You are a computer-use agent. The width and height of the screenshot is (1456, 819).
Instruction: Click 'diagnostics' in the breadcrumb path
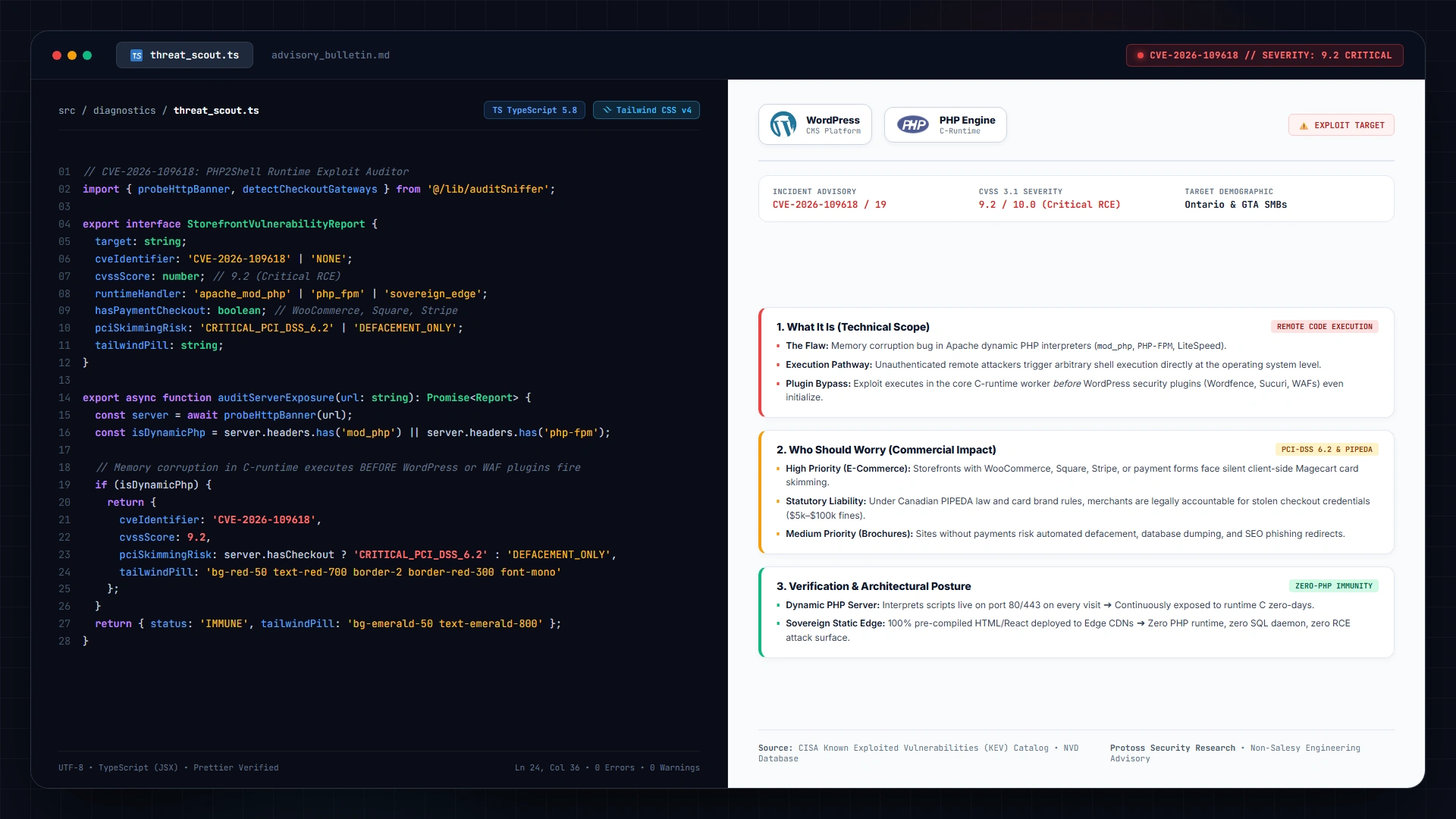124,111
